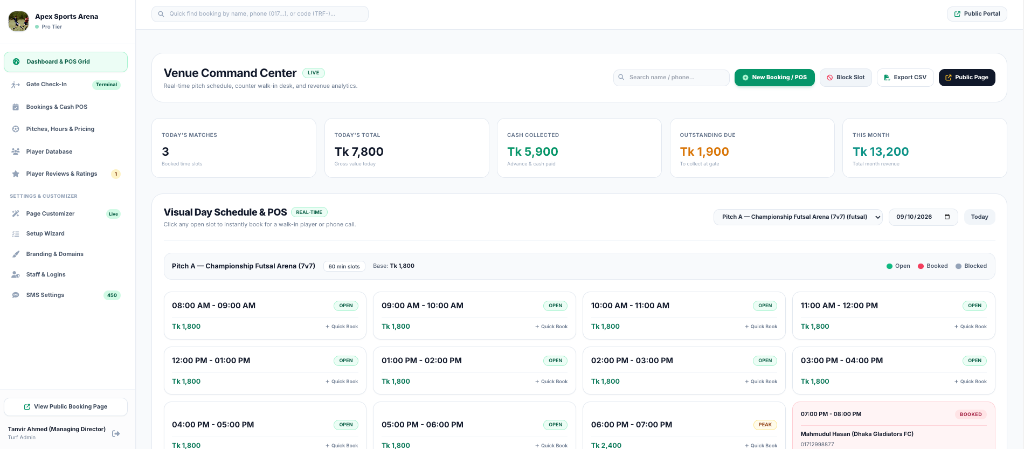Click the Staff & Logins user icon
Screen dimensions: 1024x449
click(x=16, y=274)
